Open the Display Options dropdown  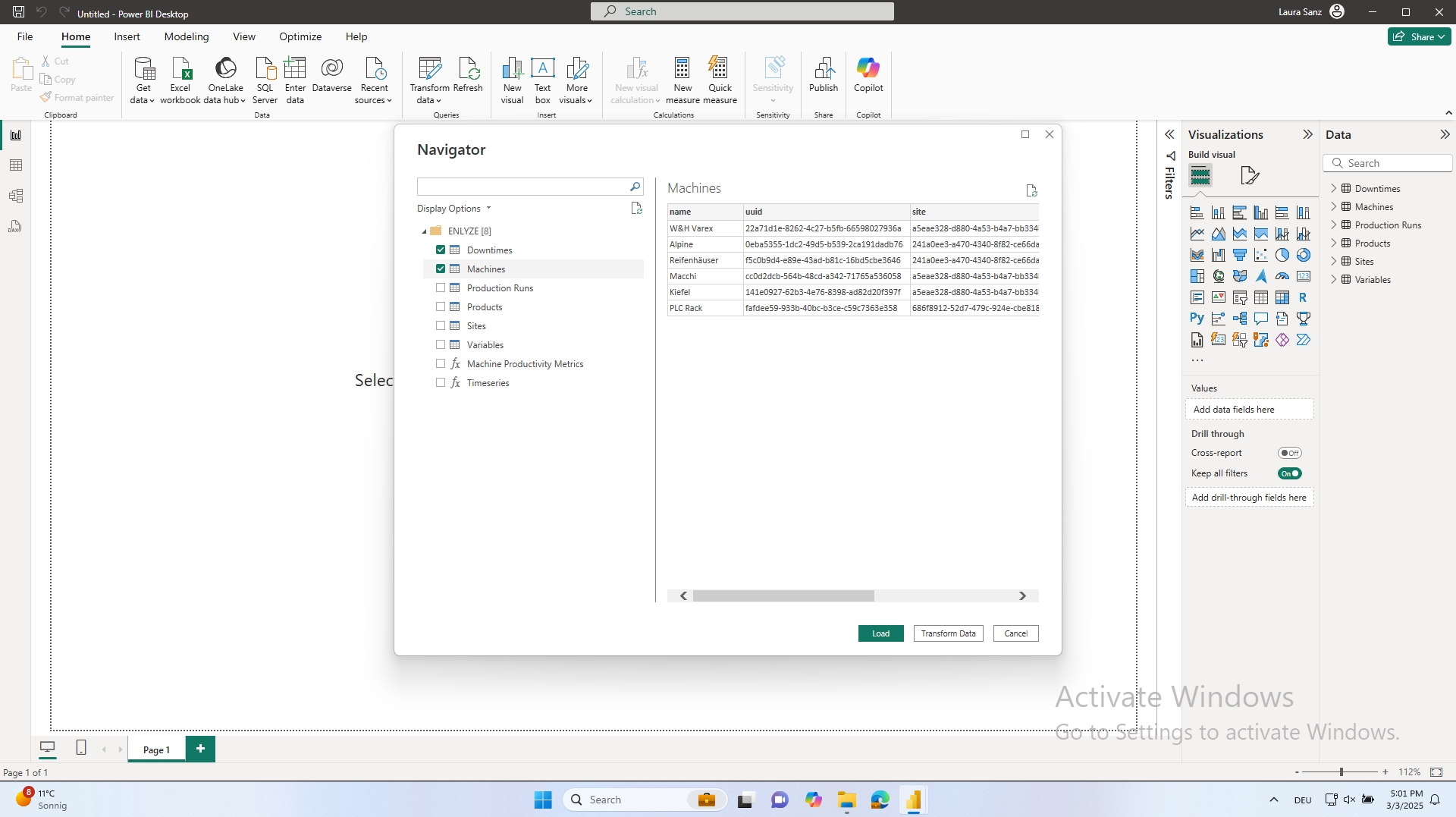tap(453, 209)
